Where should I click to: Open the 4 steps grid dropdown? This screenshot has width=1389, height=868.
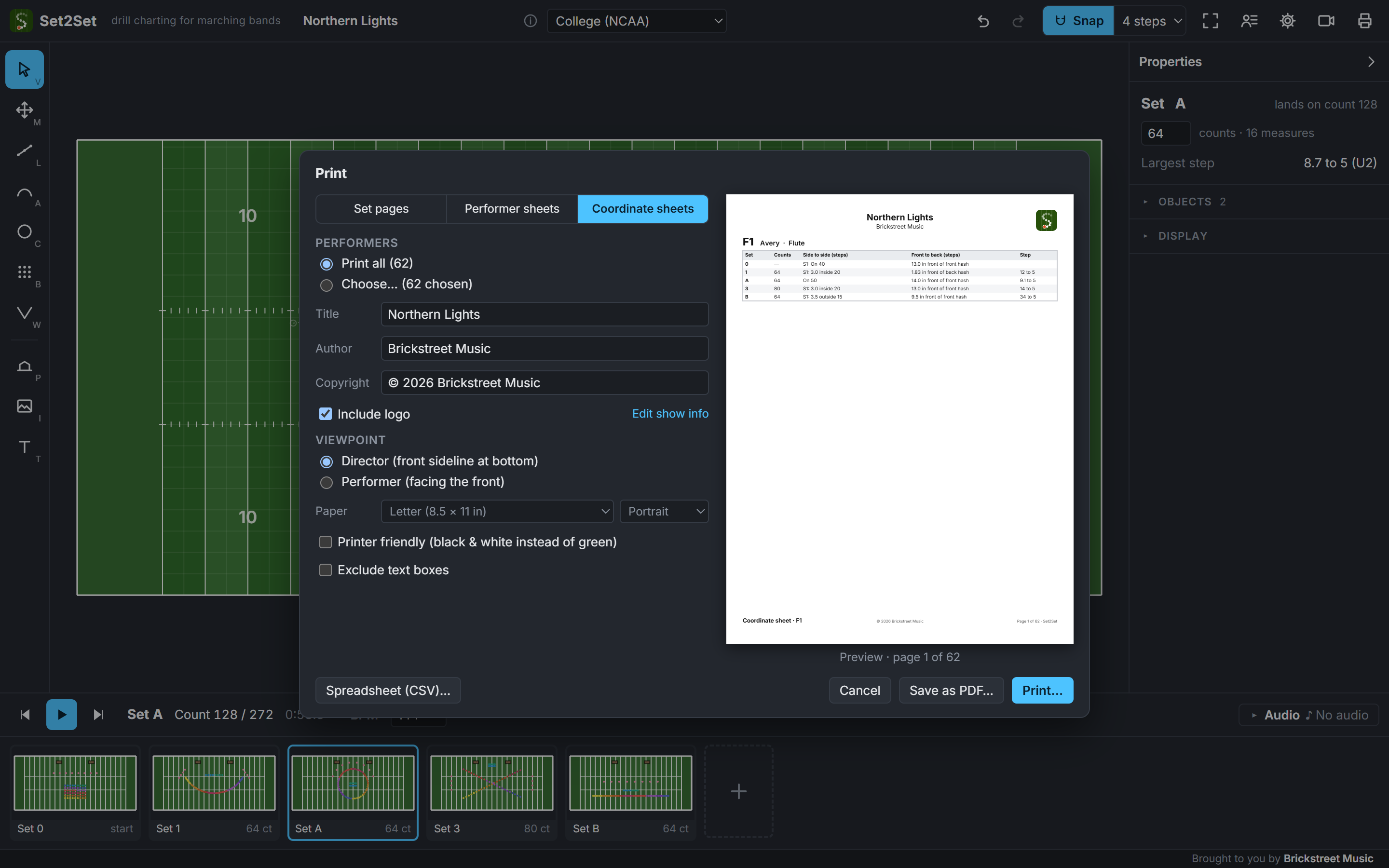tap(1150, 21)
